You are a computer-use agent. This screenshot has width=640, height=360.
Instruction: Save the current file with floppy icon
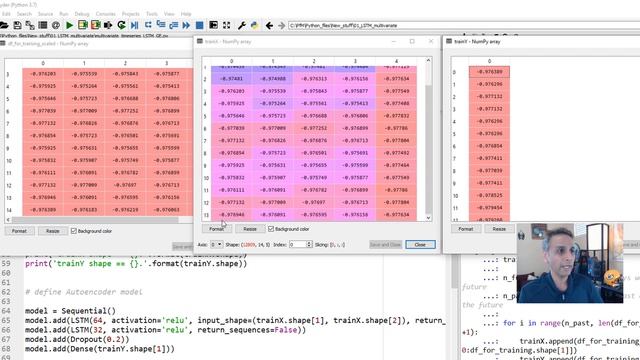pos(17,25)
